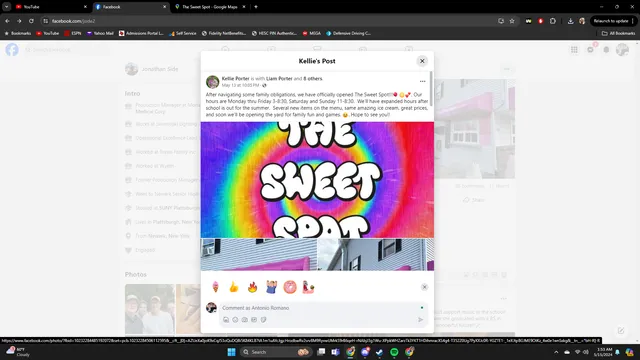Click the Windows taskbar Search box

pyautogui.click(x=276, y=352)
